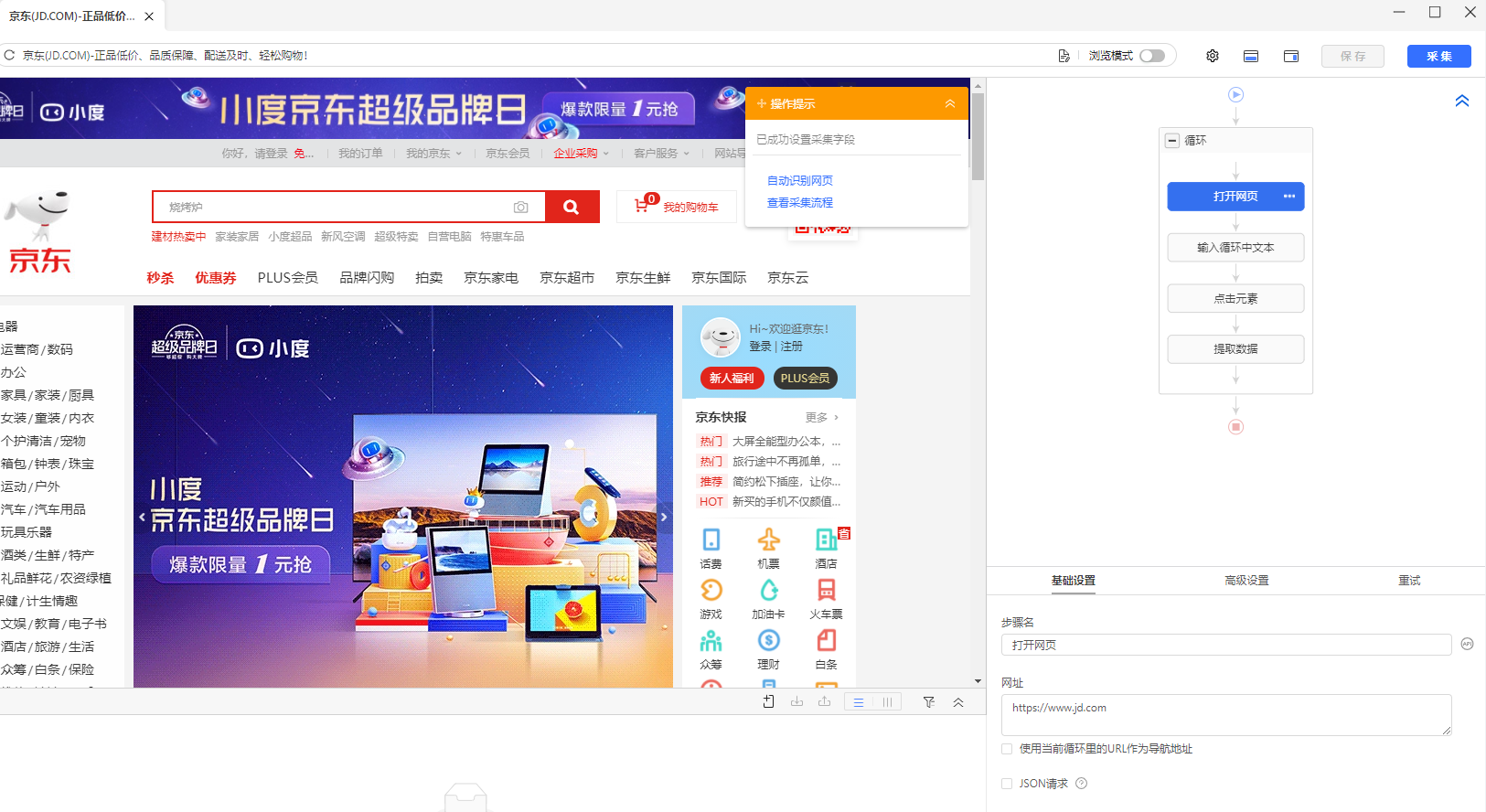Click the round icon beside step name field
The image size is (1486, 812).
click(x=1467, y=644)
